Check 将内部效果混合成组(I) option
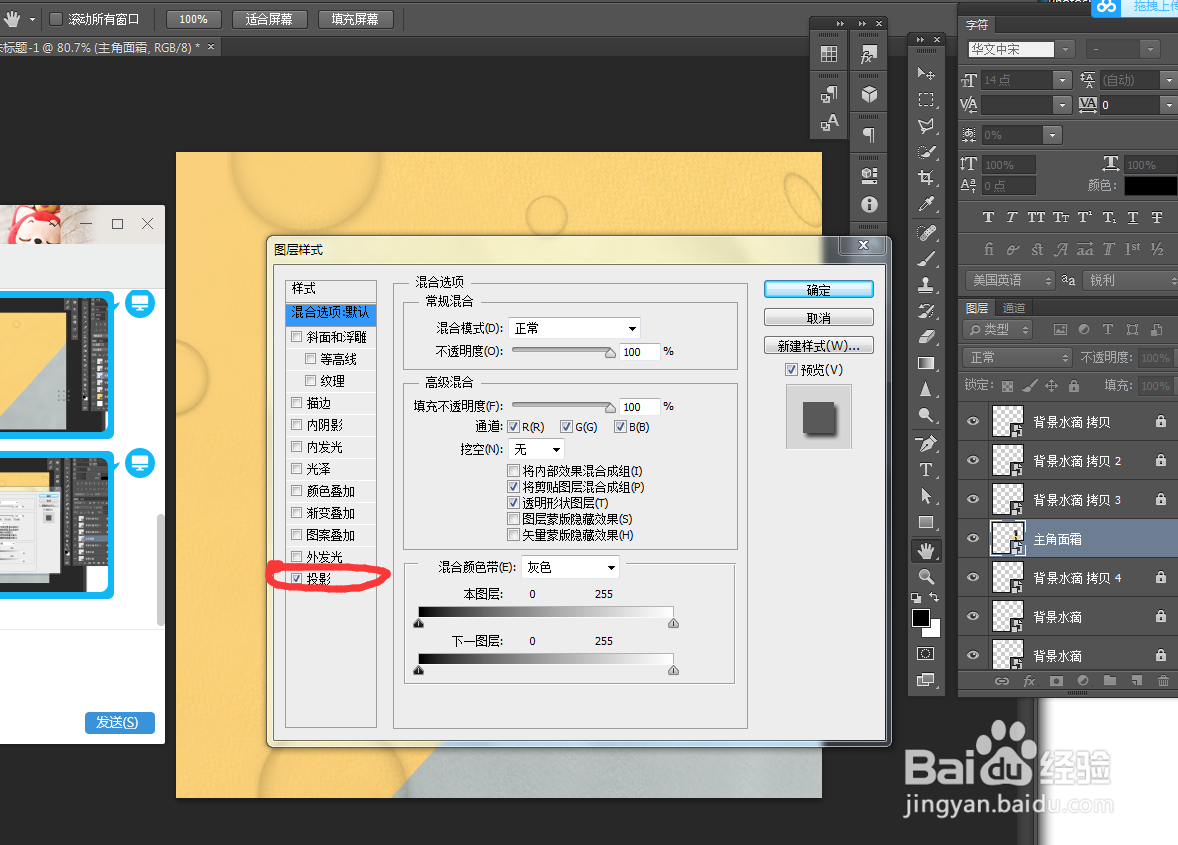1178x845 pixels. [514, 471]
